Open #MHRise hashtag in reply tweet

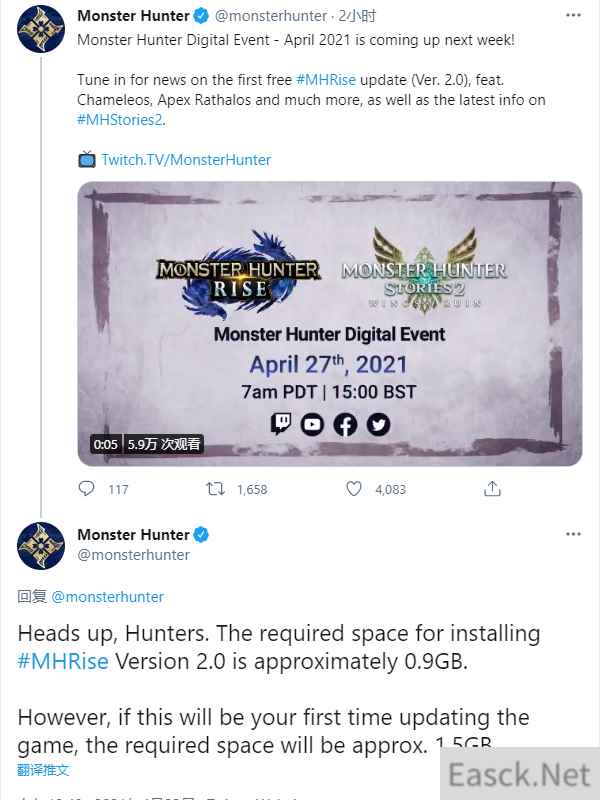tap(63, 661)
